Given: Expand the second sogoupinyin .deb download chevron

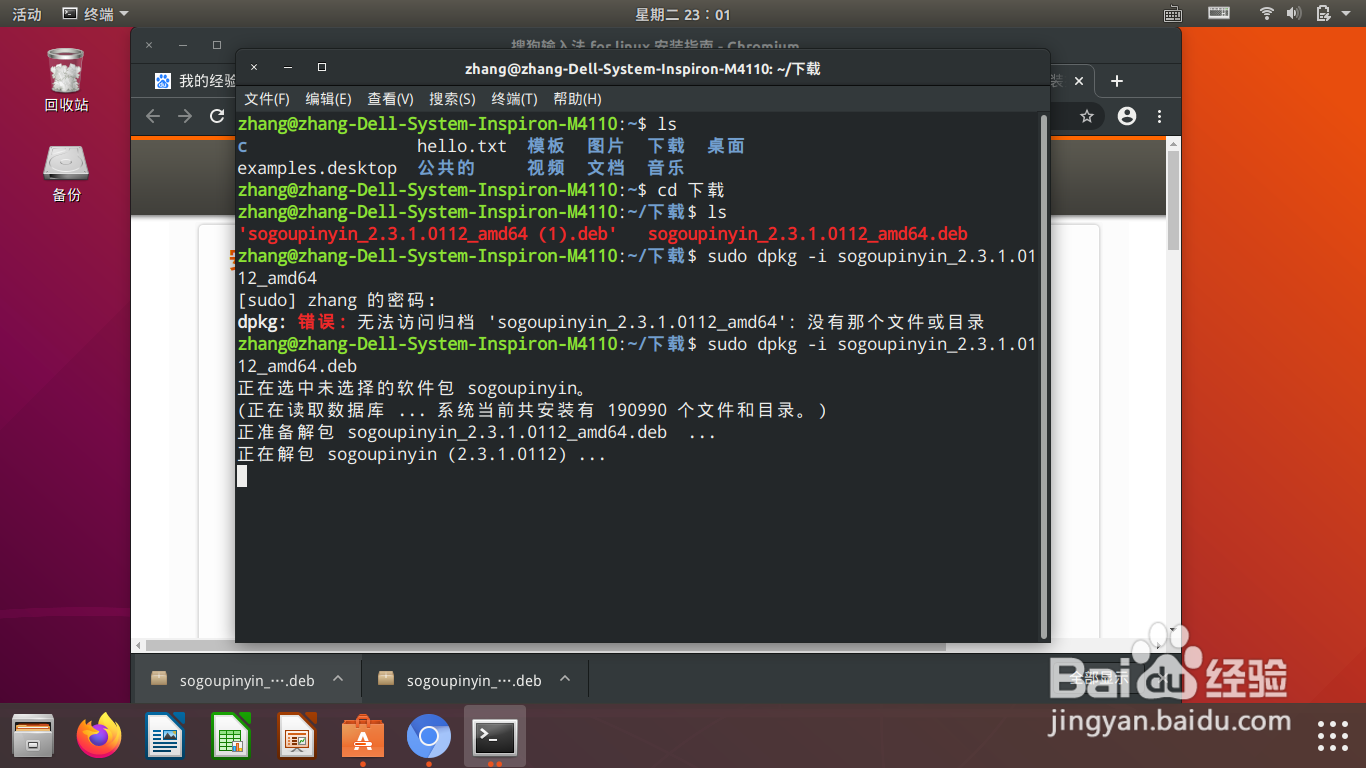Looking at the screenshot, I should tap(566, 679).
